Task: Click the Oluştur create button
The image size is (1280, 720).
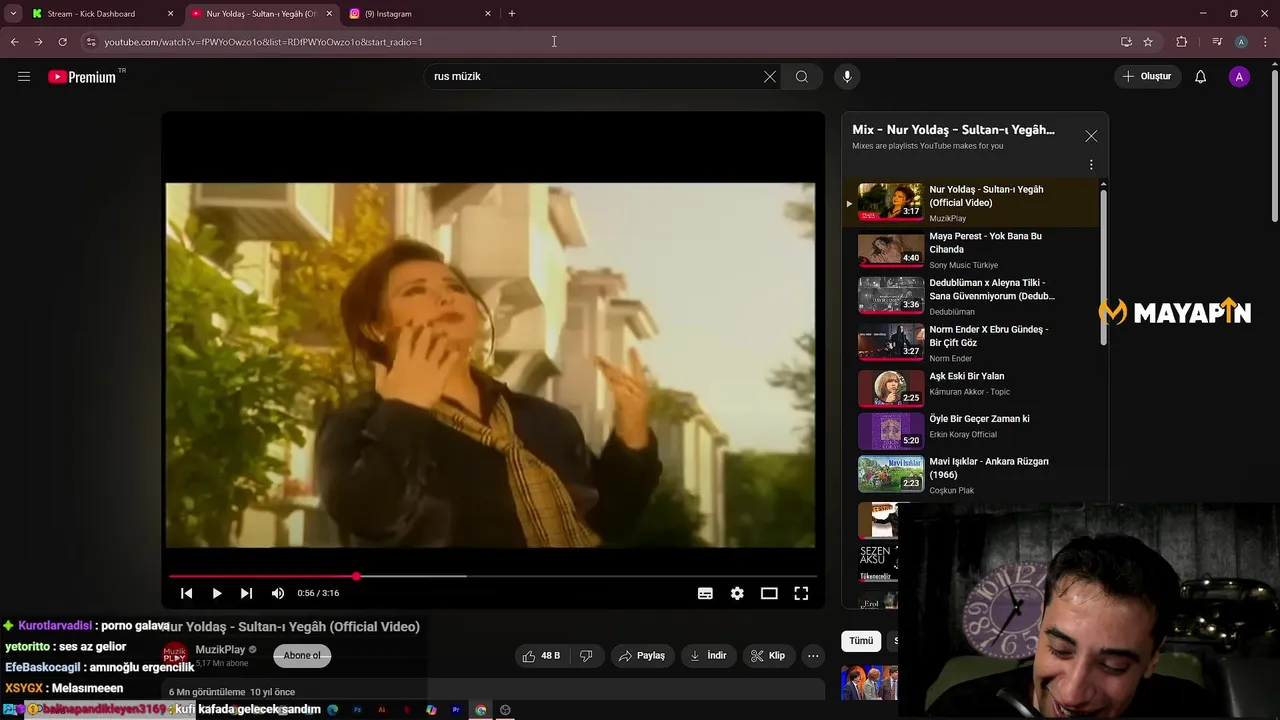Action: (x=1146, y=77)
